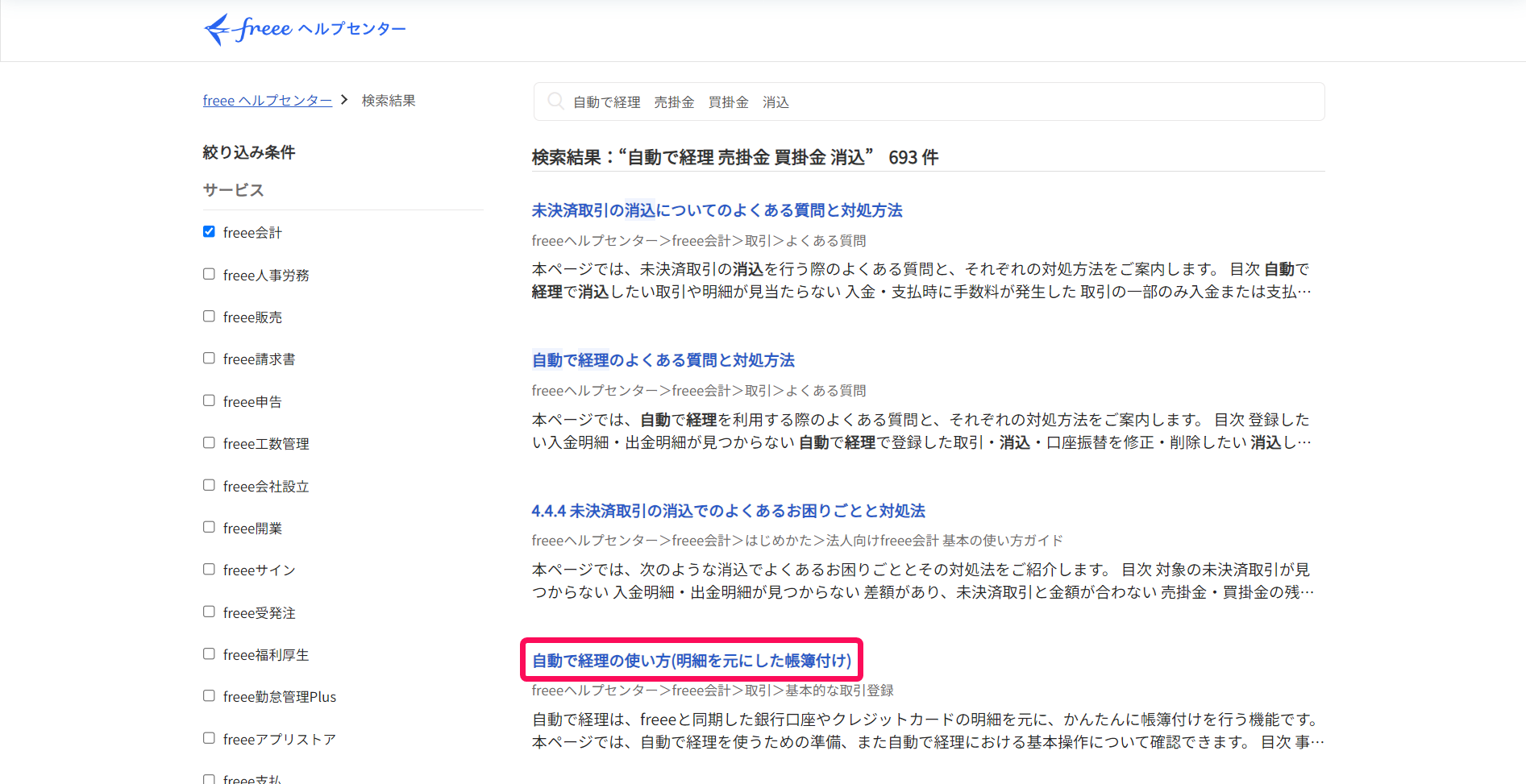Click the ヘルプセンター header text
Screen dimensions: 1526x784
(351, 29)
